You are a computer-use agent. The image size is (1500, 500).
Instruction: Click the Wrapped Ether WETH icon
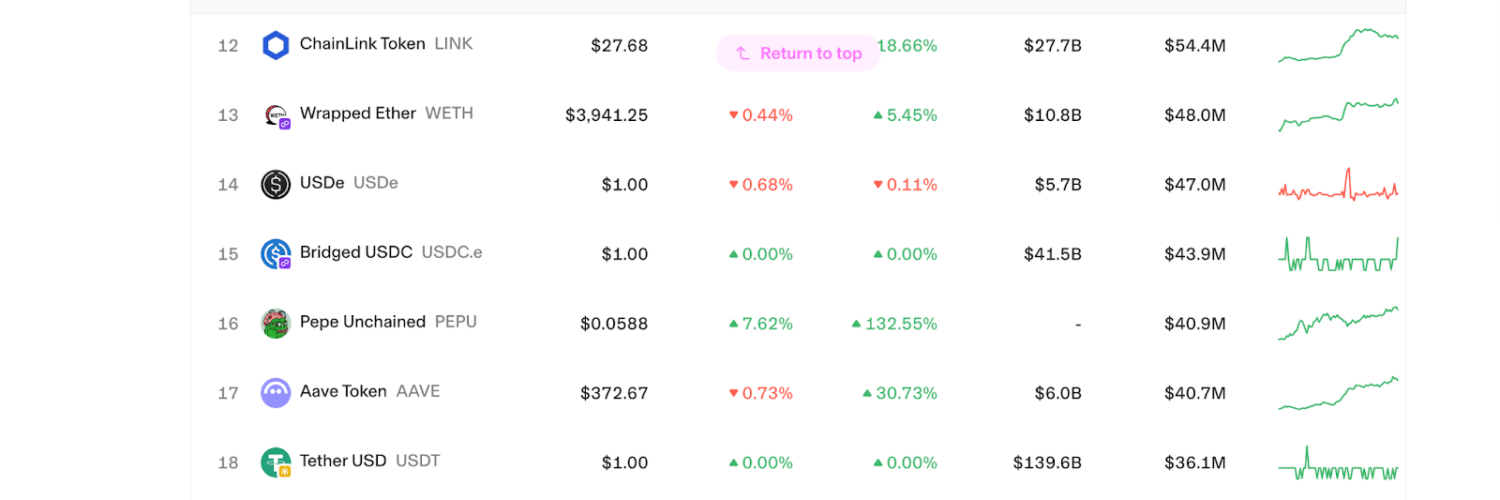pyautogui.click(x=275, y=116)
